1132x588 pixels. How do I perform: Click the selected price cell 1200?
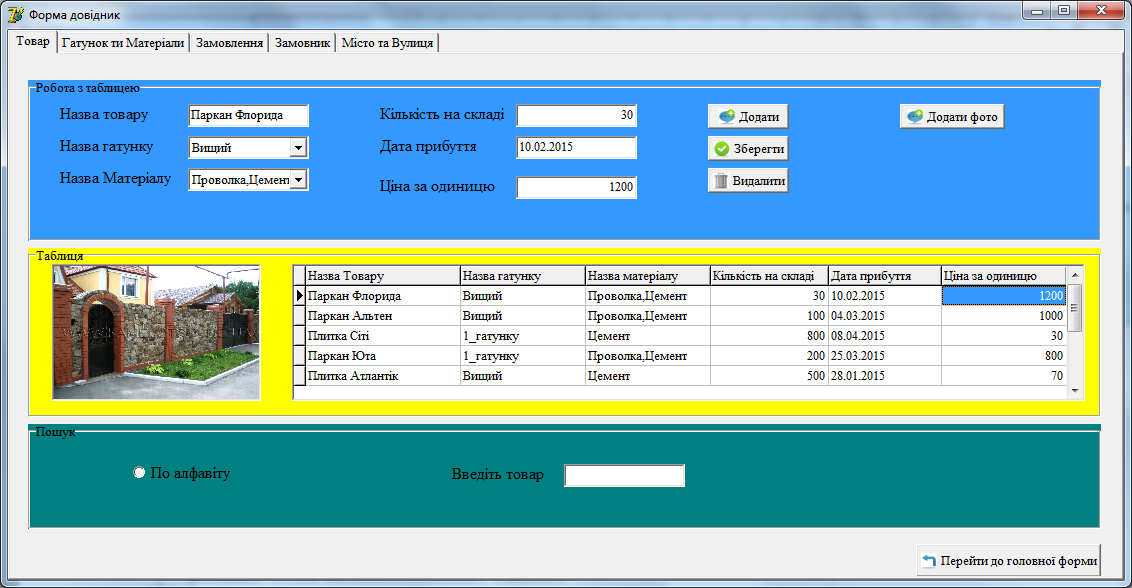(x=1003, y=295)
